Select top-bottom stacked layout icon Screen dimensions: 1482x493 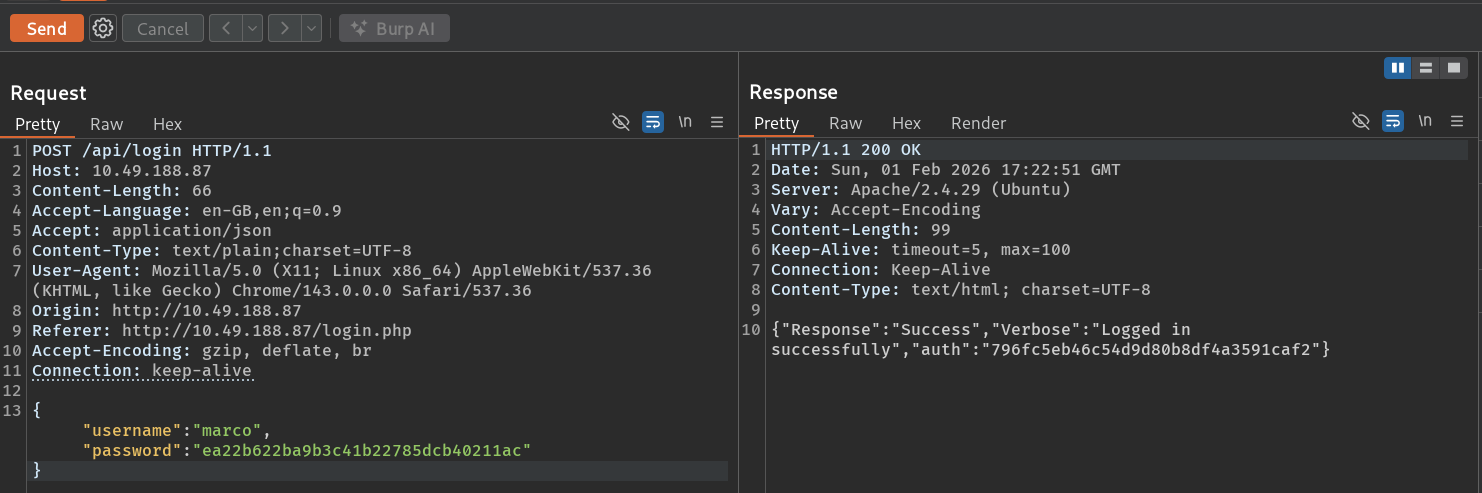[x=1425, y=68]
